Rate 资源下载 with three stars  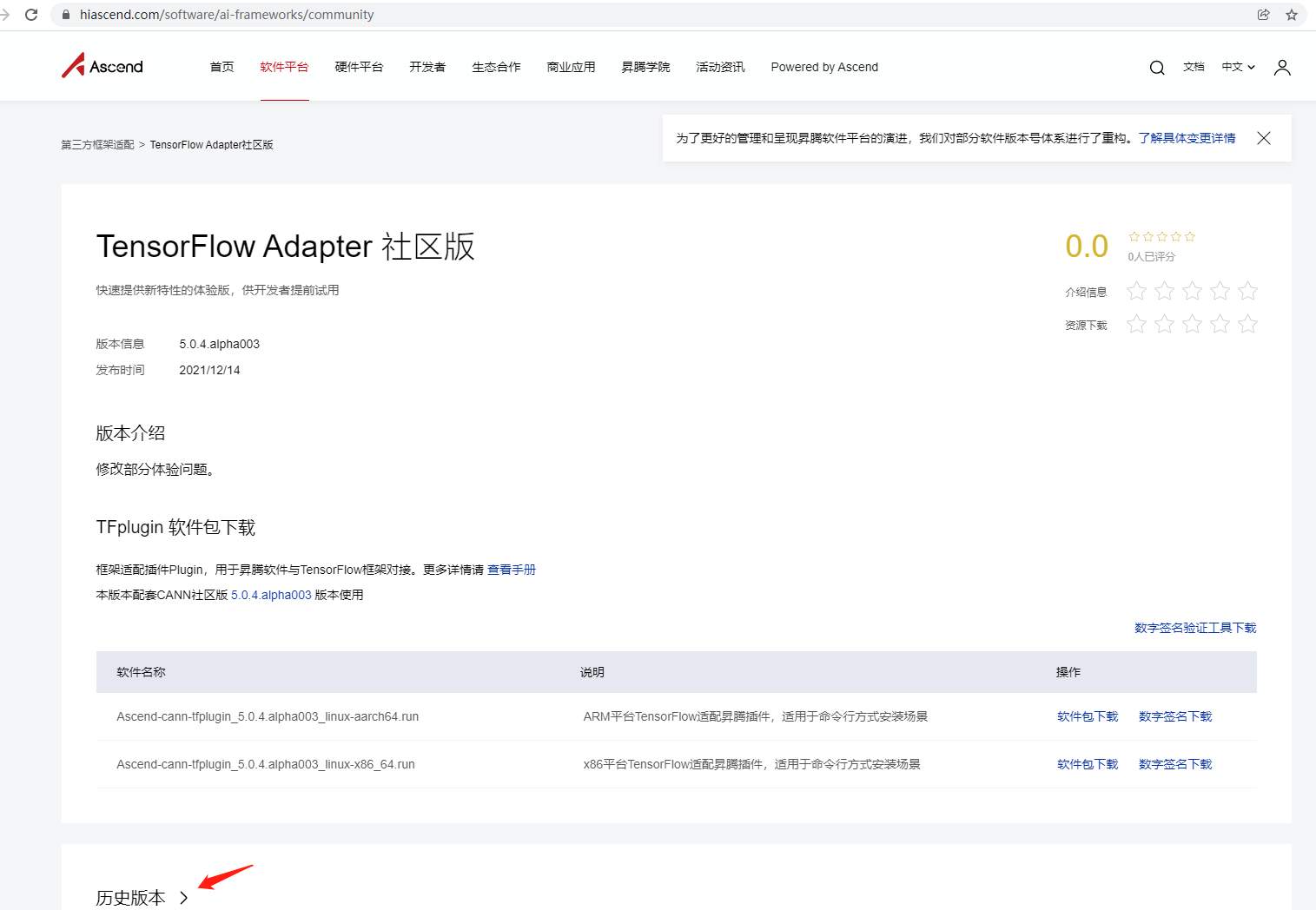click(x=1192, y=324)
